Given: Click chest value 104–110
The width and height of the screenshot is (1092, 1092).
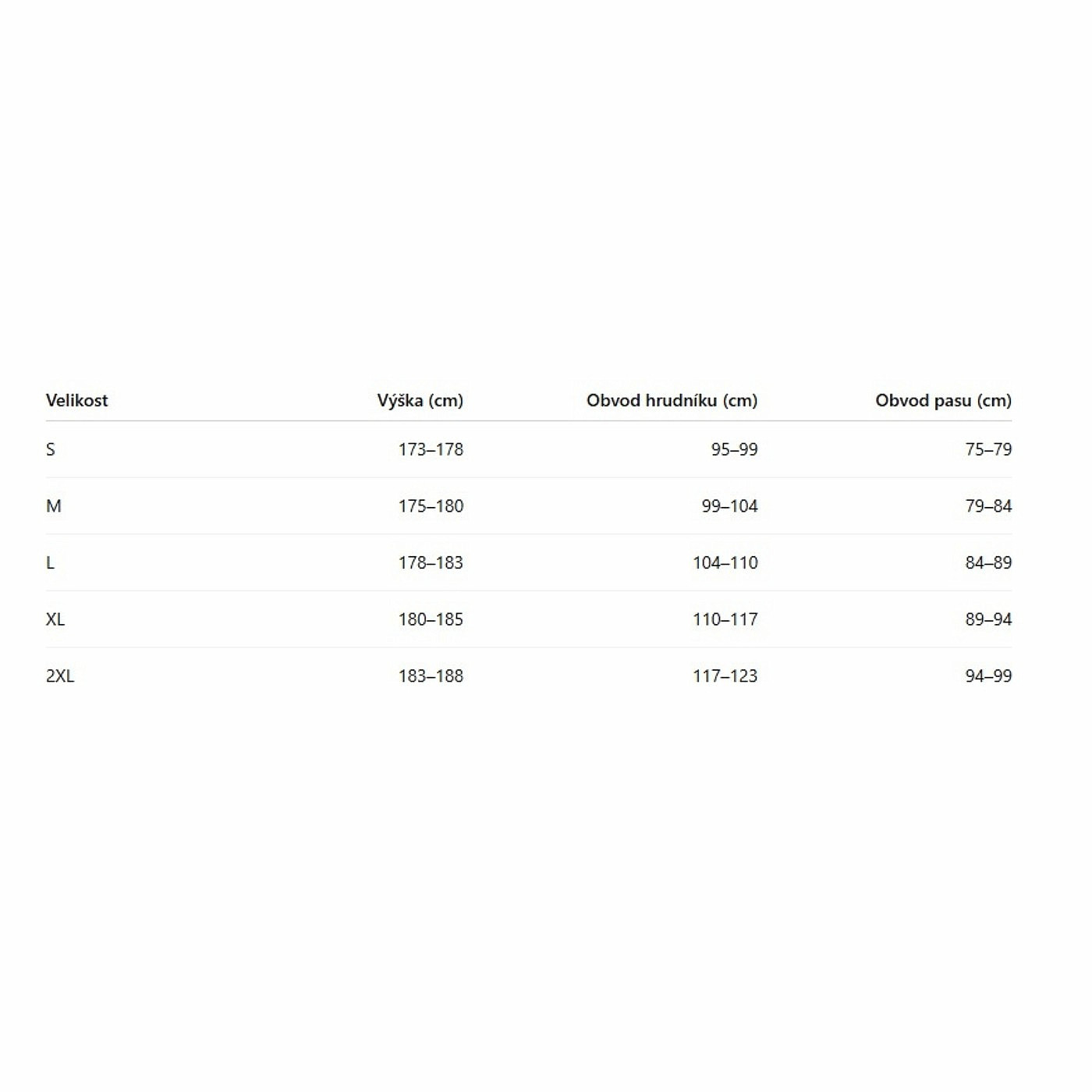Looking at the screenshot, I should [725, 562].
